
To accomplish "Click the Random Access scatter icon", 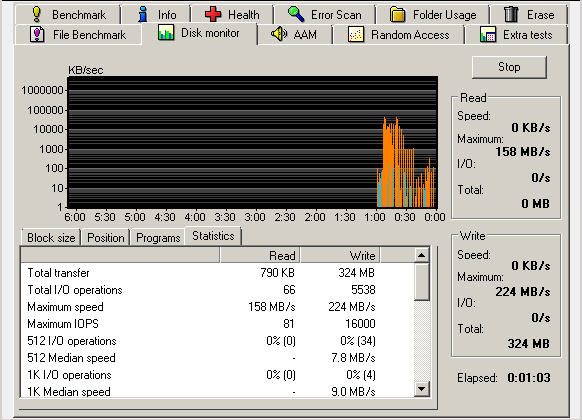I will click(356, 35).
